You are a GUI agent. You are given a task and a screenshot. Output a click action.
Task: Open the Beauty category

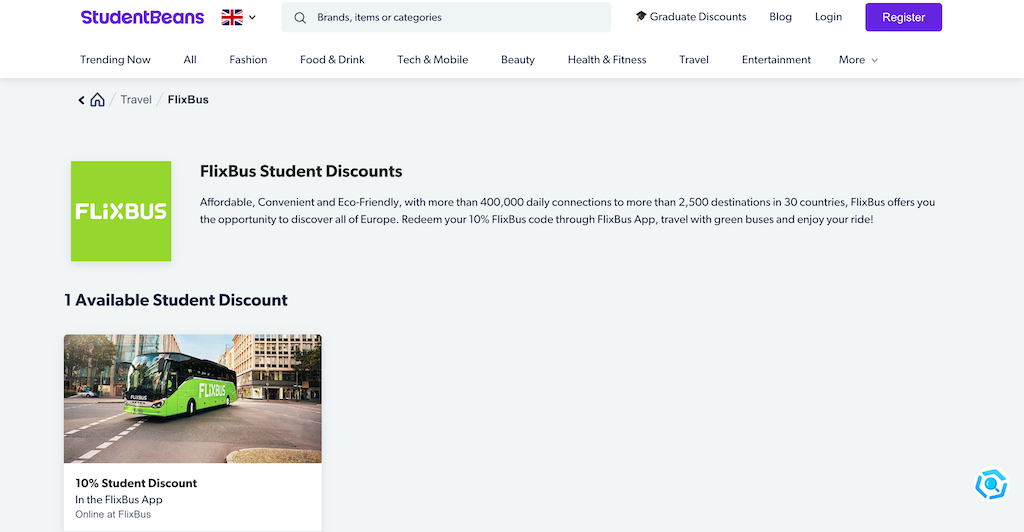(518, 59)
